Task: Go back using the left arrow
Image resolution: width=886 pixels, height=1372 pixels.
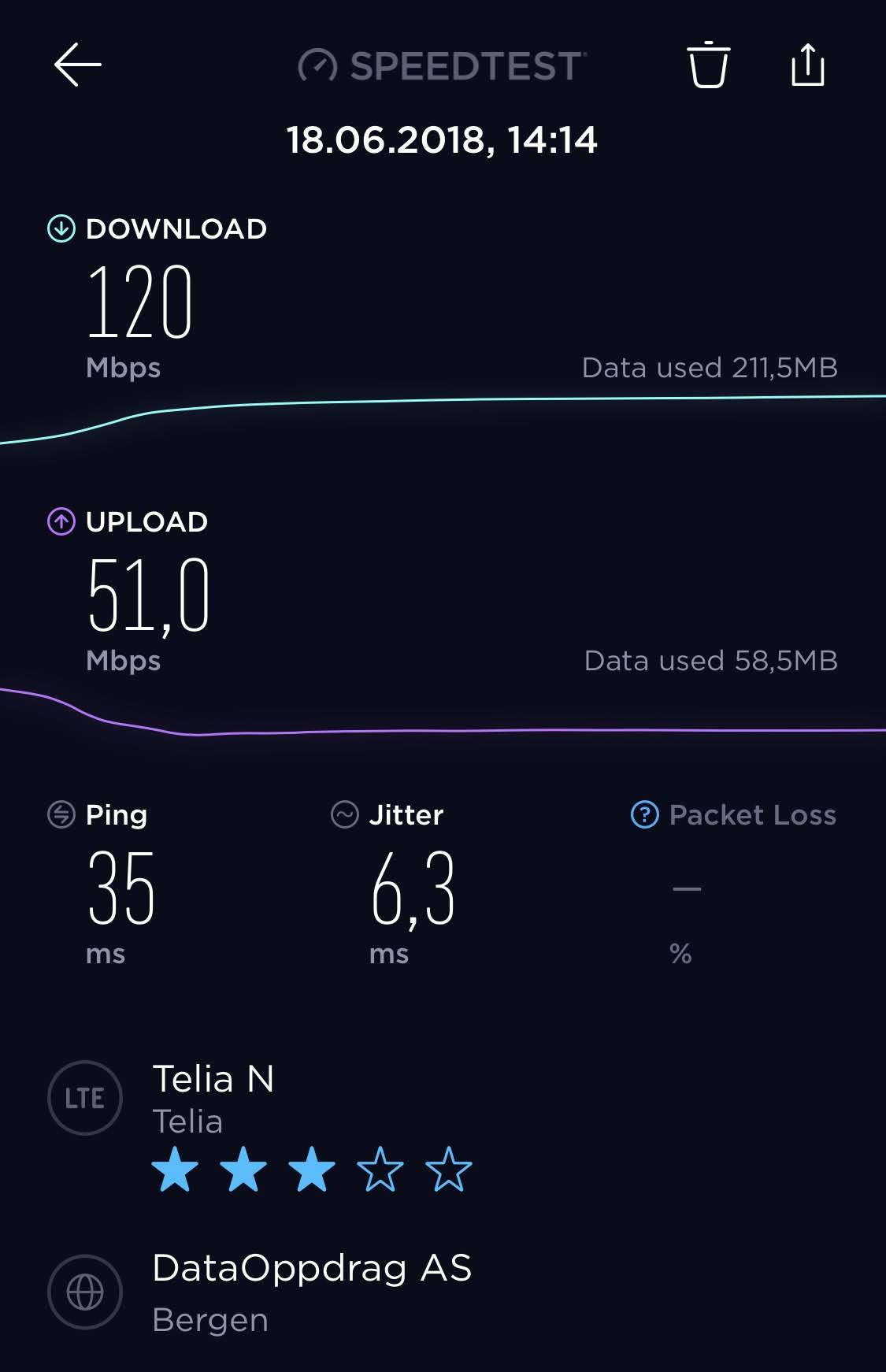Action: click(77, 65)
